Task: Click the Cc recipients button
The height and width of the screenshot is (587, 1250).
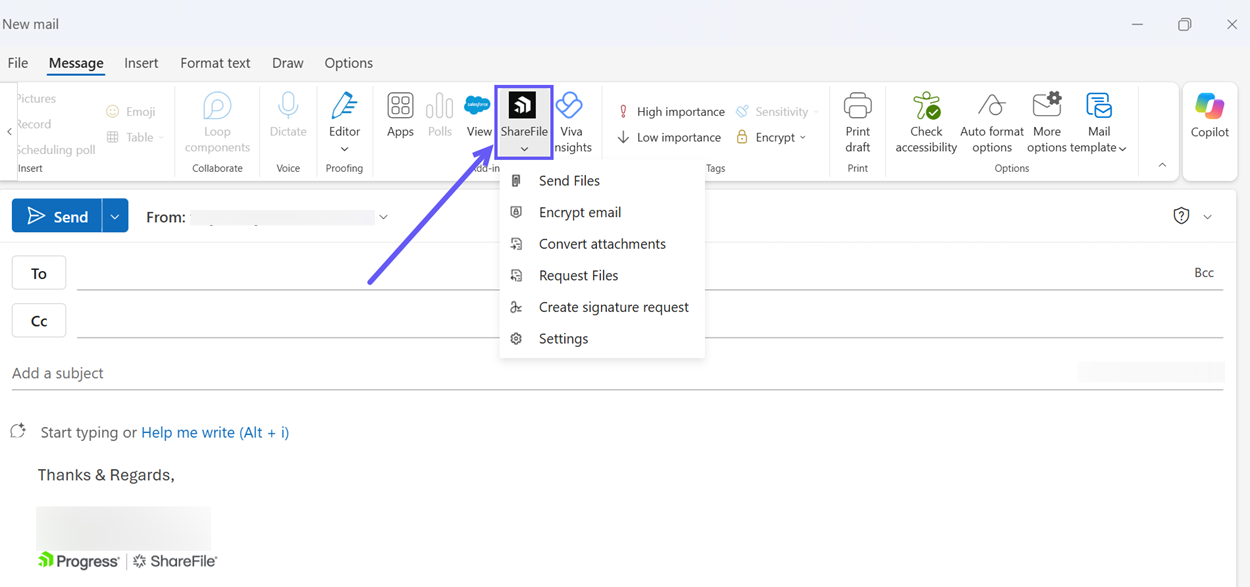Action: click(x=39, y=321)
